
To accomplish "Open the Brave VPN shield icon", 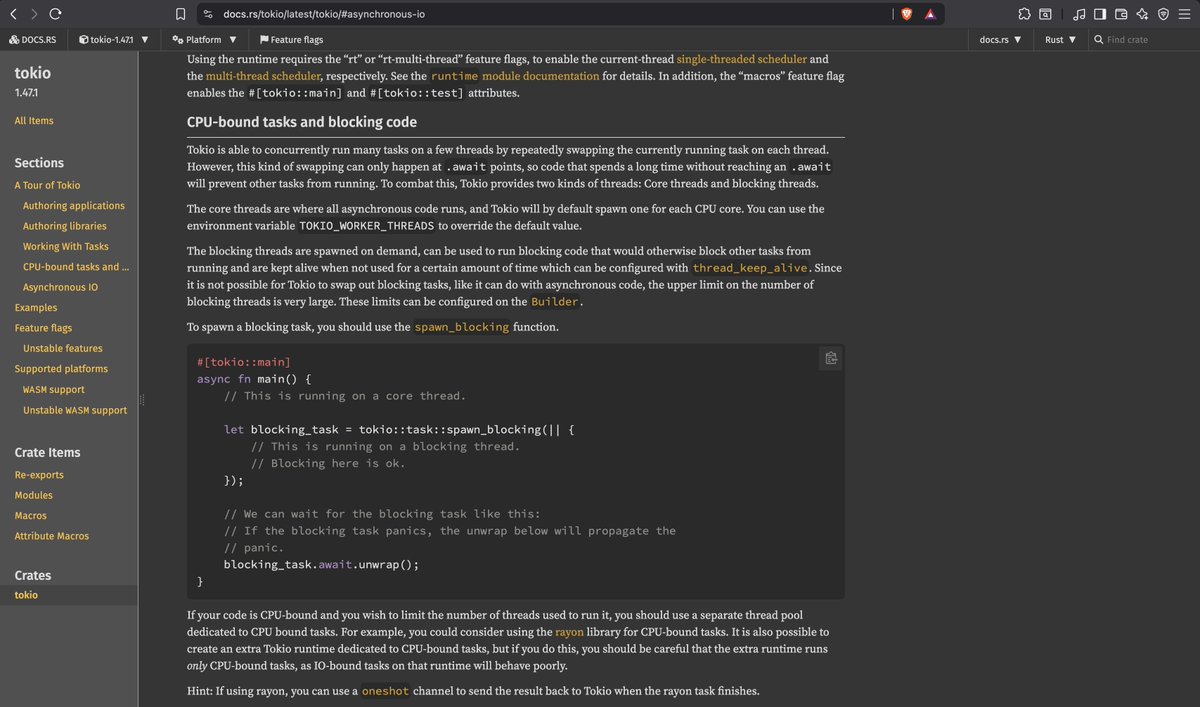I will [x=1163, y=14].
